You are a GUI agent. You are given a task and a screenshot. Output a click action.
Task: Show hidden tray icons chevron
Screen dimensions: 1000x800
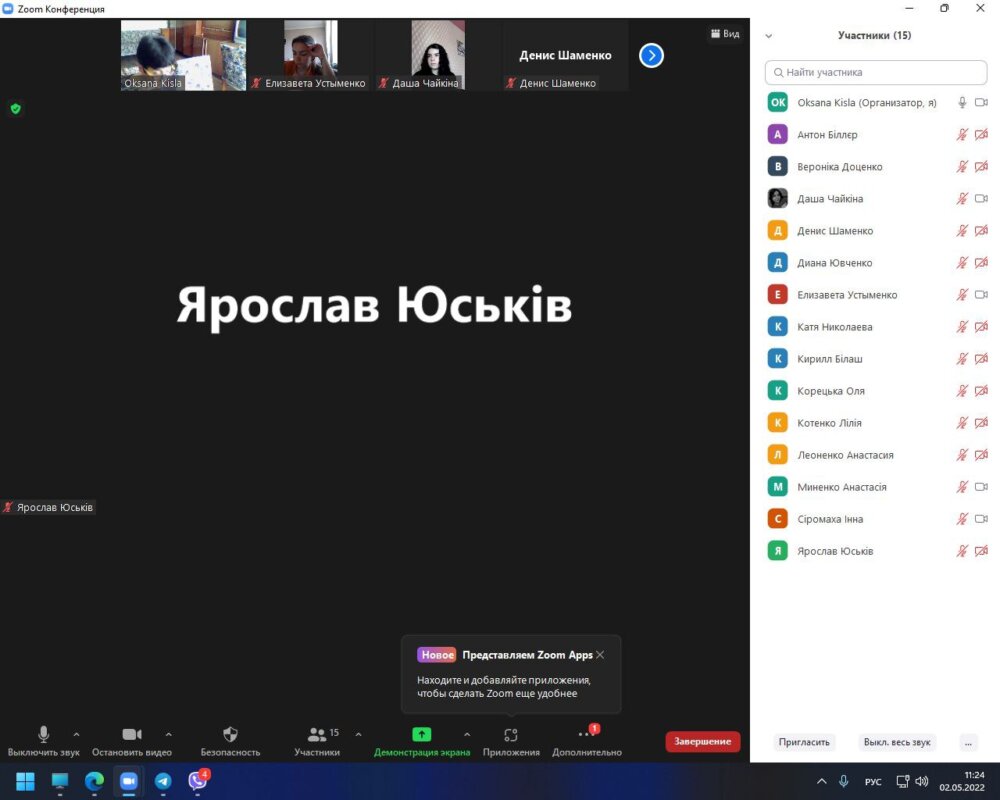[821, 781]
